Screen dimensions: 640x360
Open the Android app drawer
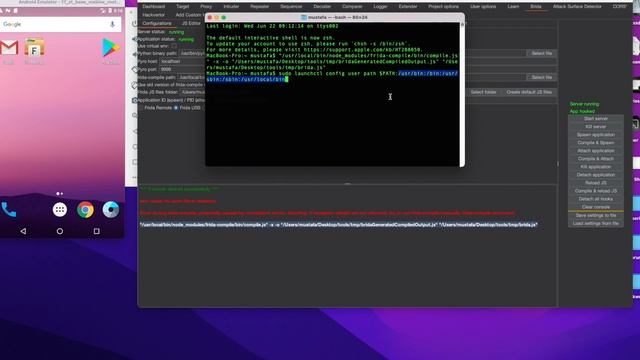pos(60,210)
